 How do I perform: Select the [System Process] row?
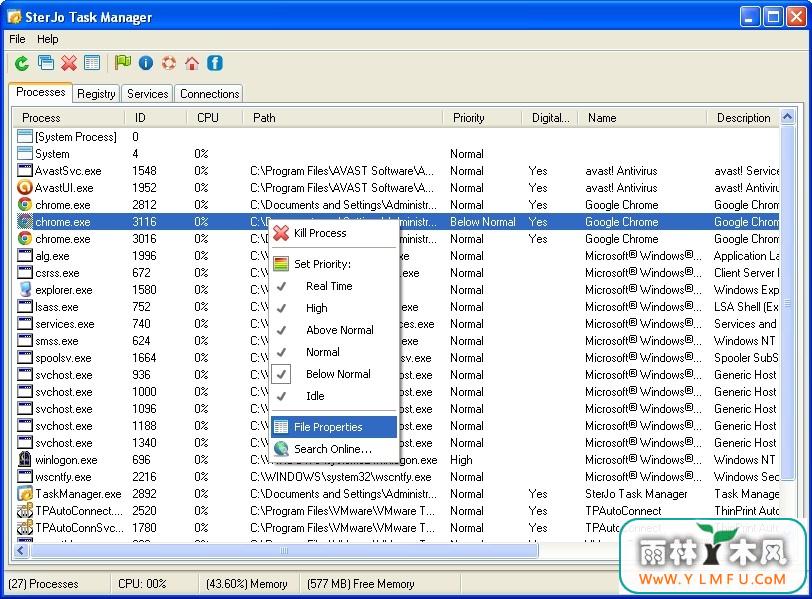(x=396, y=137)
